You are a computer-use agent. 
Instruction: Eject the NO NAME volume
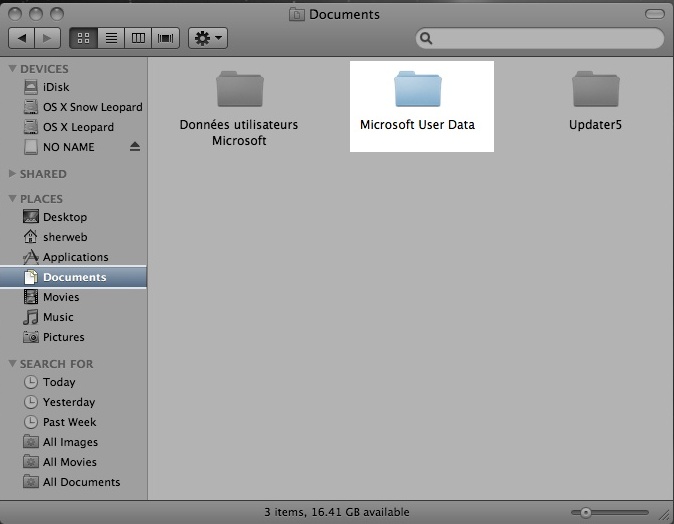click(135, 147)
